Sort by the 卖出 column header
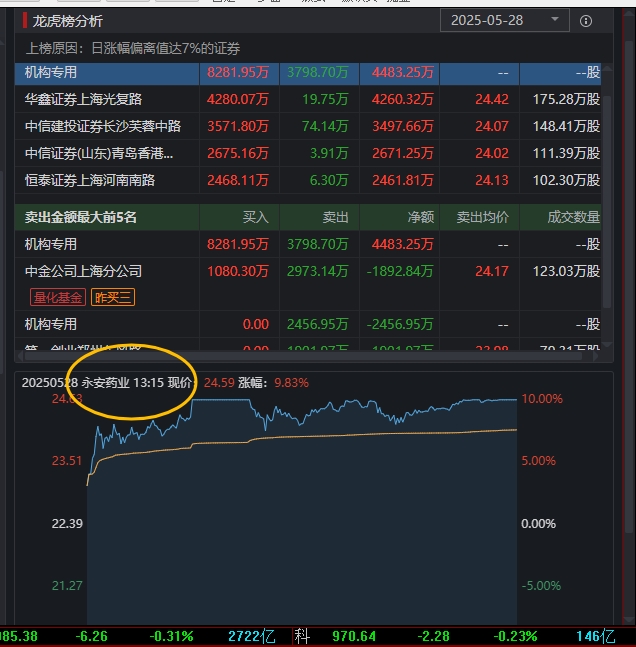The image size is (636, 647). click(x=335, y=217)
